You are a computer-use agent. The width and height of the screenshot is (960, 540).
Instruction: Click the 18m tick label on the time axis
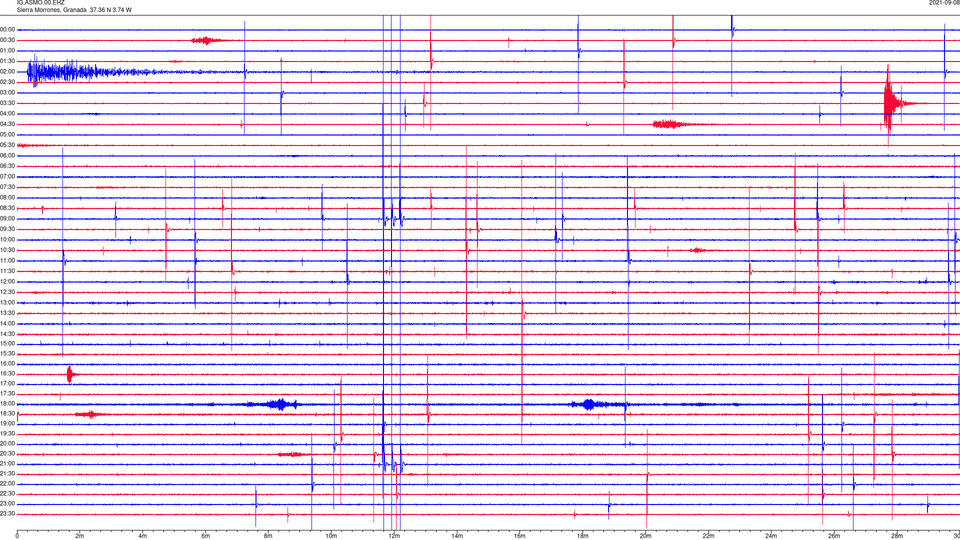click(583, 536)
